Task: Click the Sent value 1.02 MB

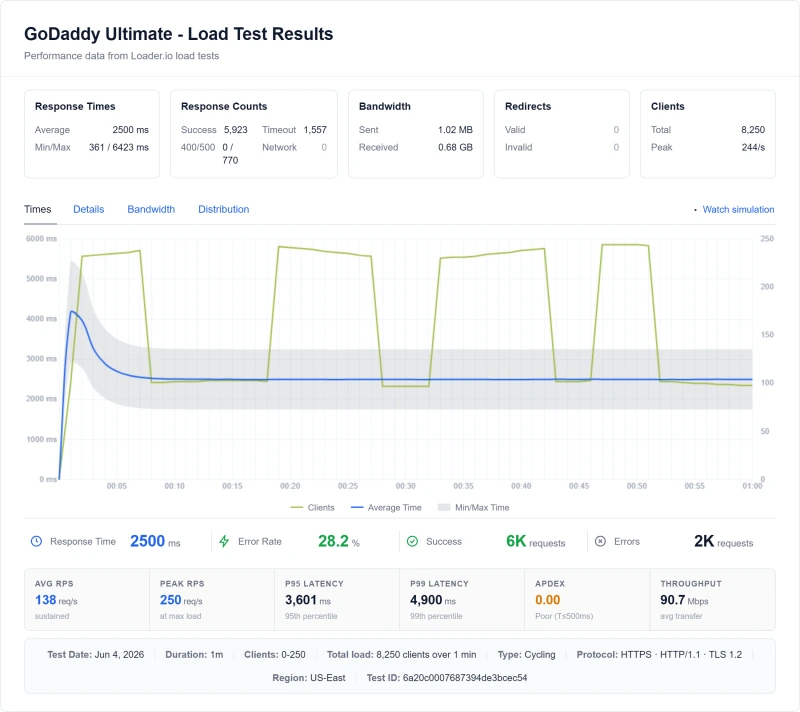Action: (455, 130)
